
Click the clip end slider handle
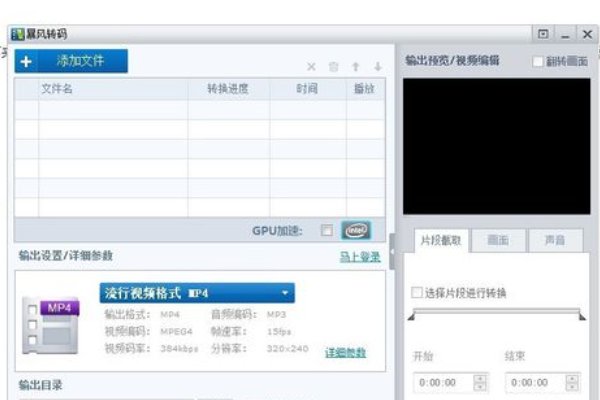click(582, 316)
